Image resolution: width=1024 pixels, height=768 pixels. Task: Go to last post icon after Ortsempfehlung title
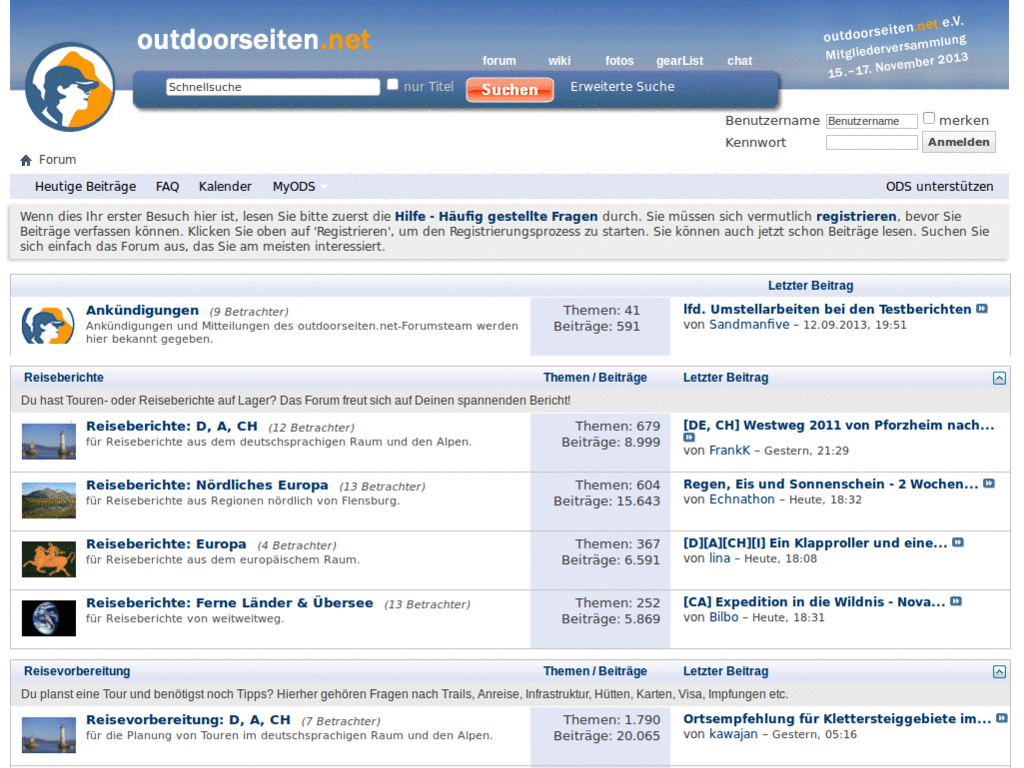[1002, 718]
